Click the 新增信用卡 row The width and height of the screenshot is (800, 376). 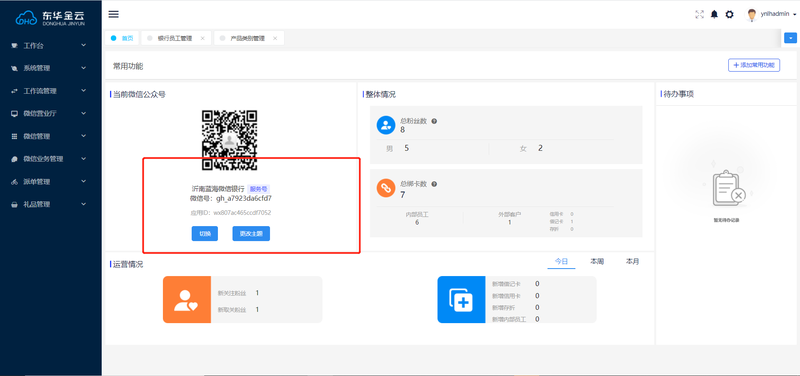[515, 296]
